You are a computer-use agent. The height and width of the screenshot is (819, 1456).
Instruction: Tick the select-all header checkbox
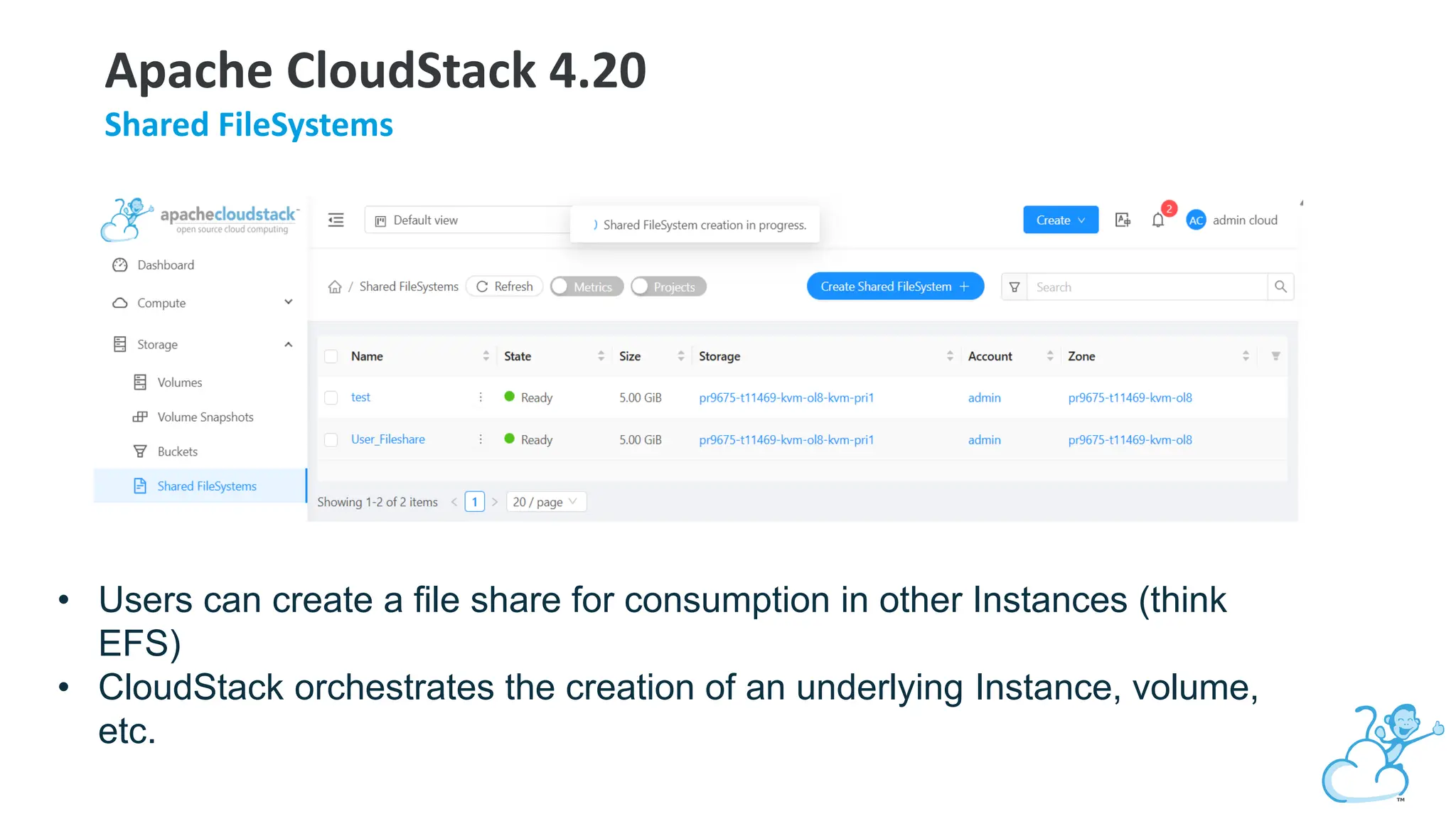pos(331,357)
